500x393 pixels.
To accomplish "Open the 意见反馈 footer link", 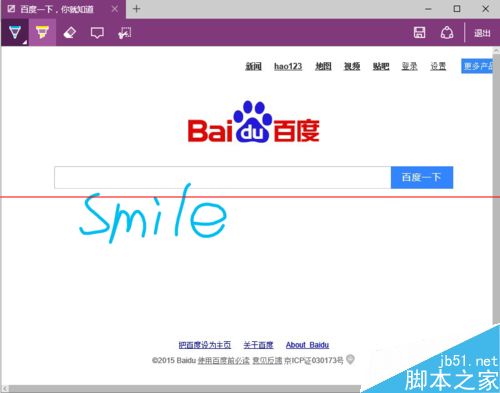I will pos(267,360).
